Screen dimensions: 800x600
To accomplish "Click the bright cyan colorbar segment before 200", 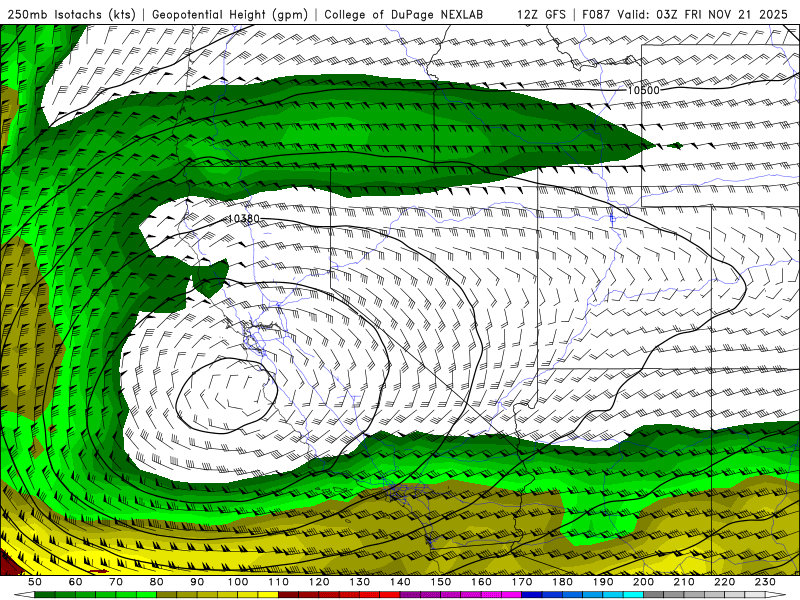I will (x=633, y=595).
